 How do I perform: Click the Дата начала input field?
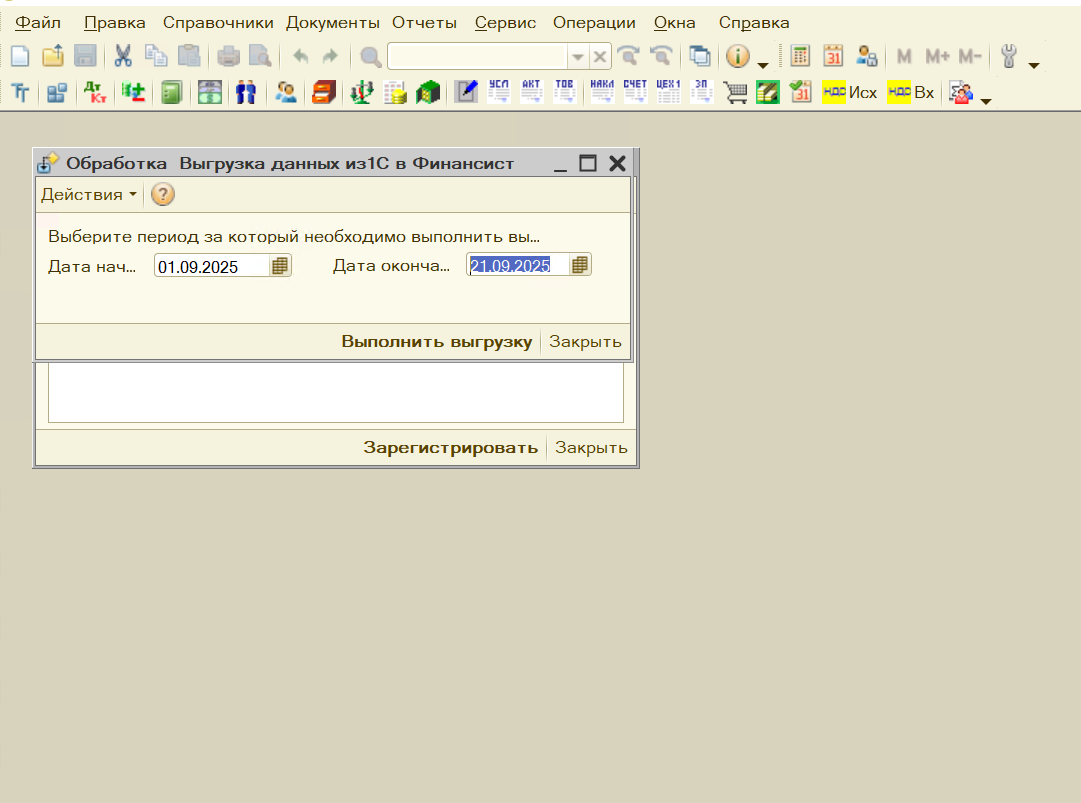(211, 266)
